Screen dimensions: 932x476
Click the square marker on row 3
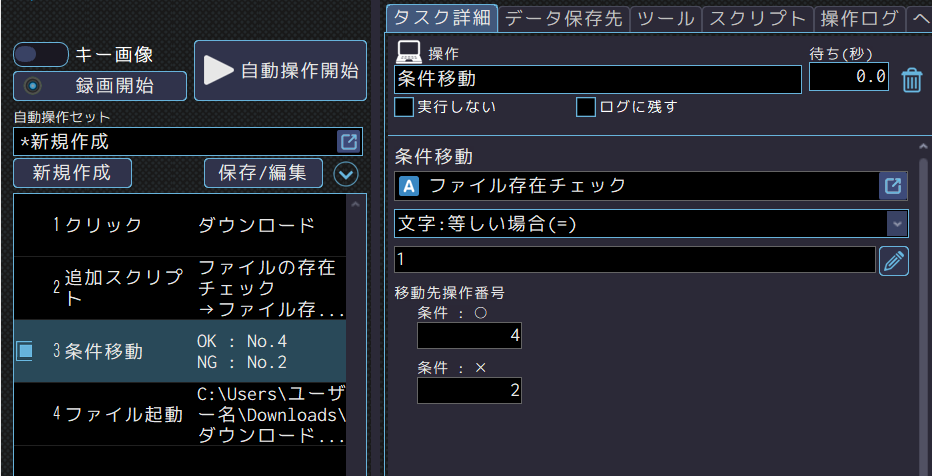[25, 351]
